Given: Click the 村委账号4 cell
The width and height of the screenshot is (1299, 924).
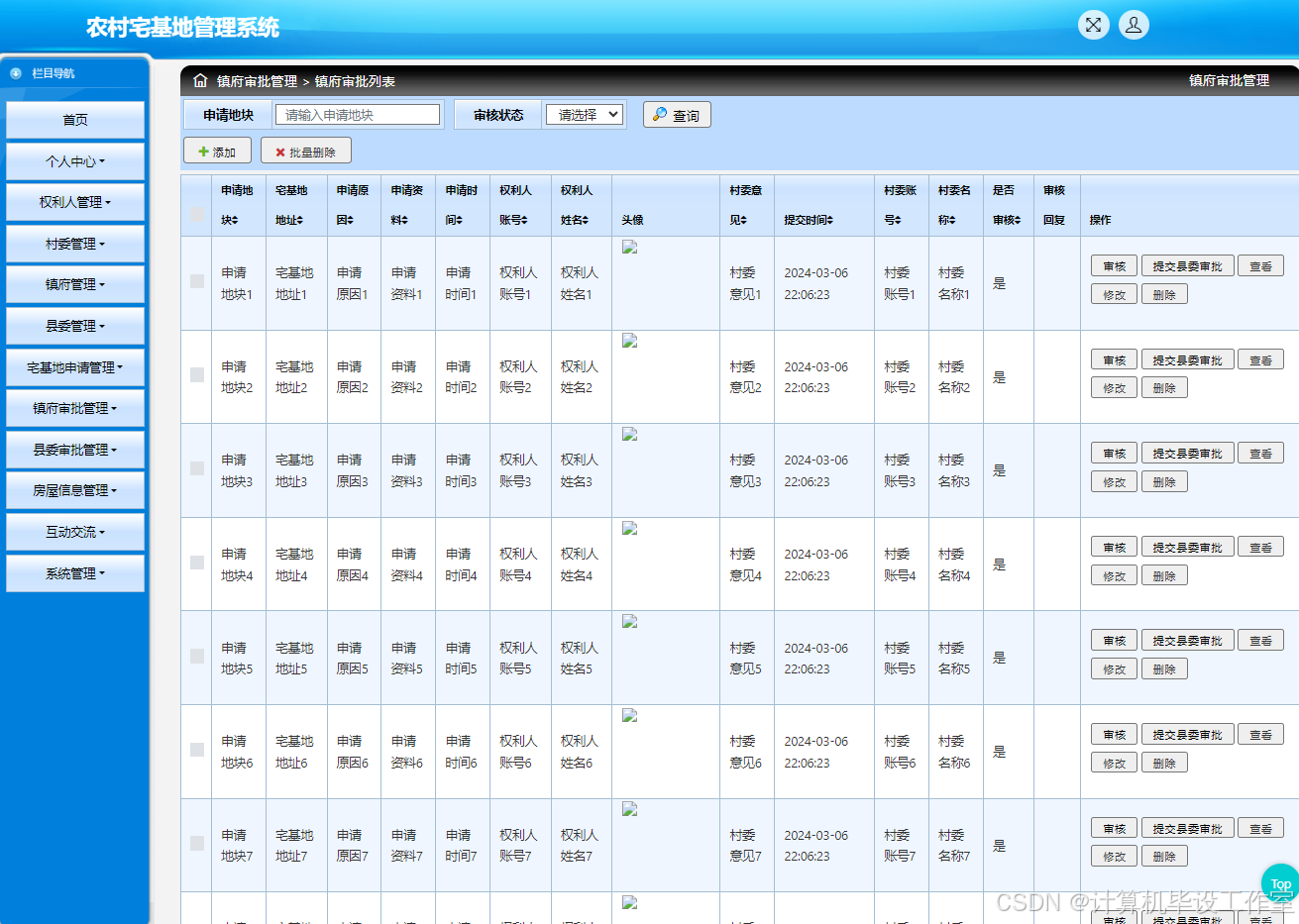Looking at the screenshot, I should 900,565.
